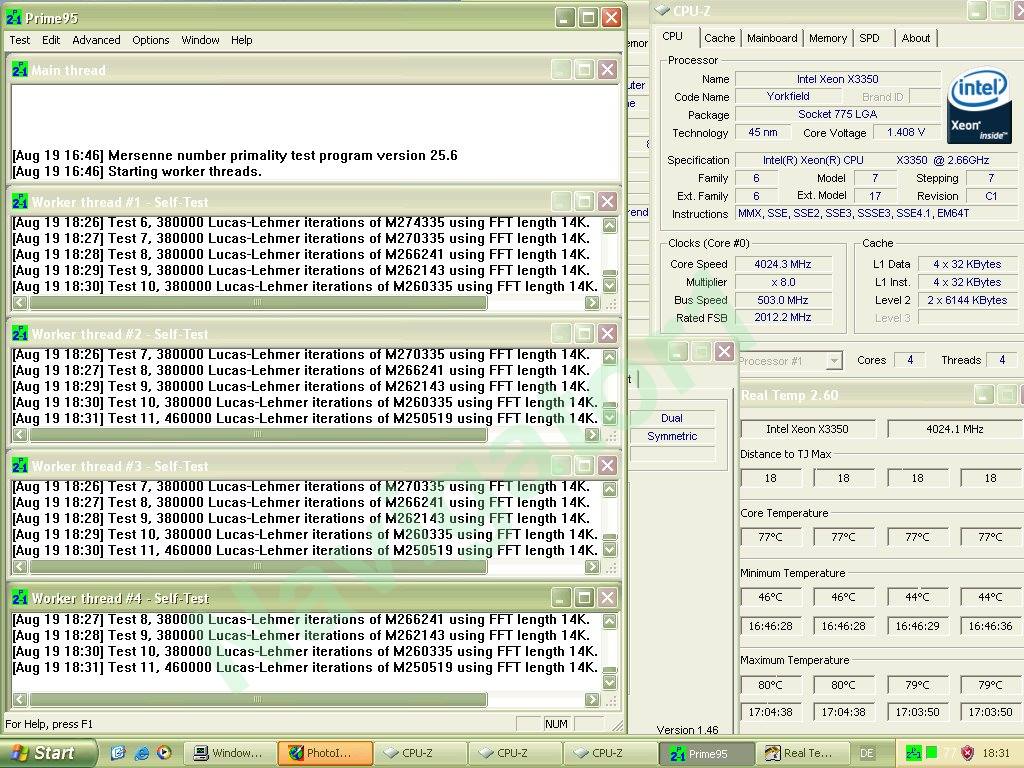Open the Edit menu in Prime95
Screen dimensions: 1024x768
click(51, 40)
